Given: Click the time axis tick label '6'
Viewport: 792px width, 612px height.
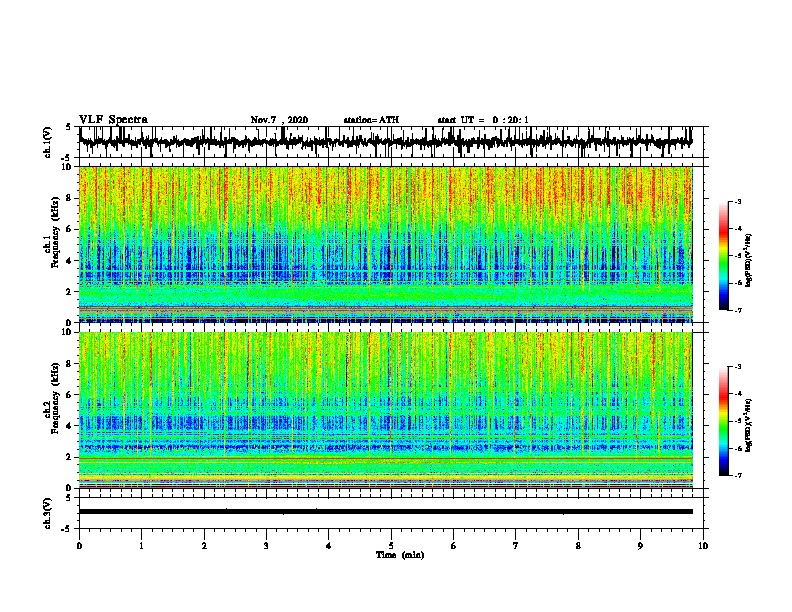Looking at the screenshot, I should coord(453,545).
